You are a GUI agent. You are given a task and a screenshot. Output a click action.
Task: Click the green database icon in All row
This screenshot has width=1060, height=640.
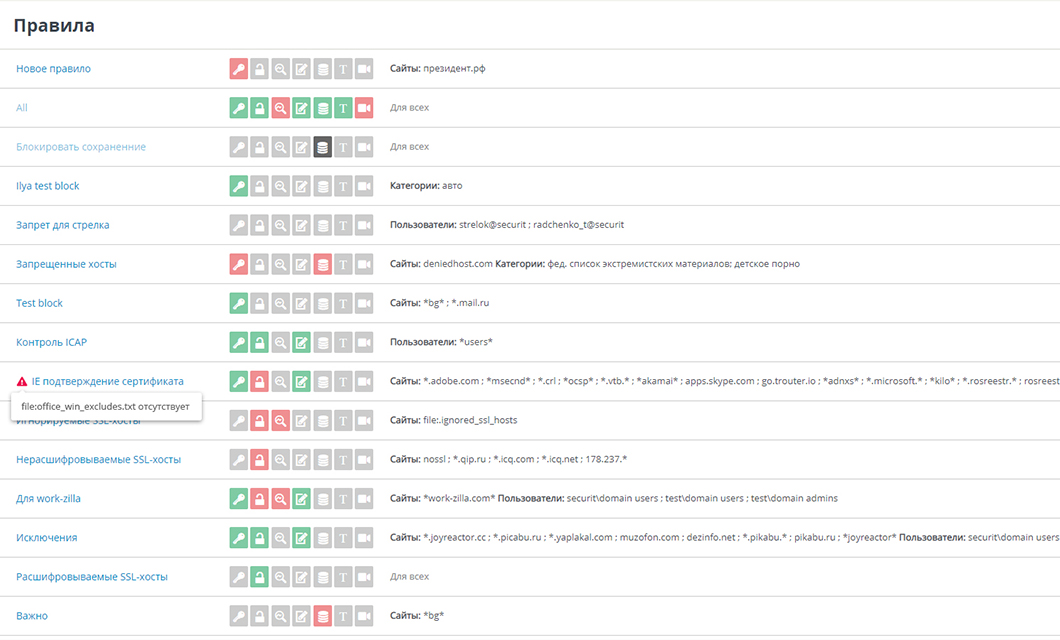[x=322, y=108]
